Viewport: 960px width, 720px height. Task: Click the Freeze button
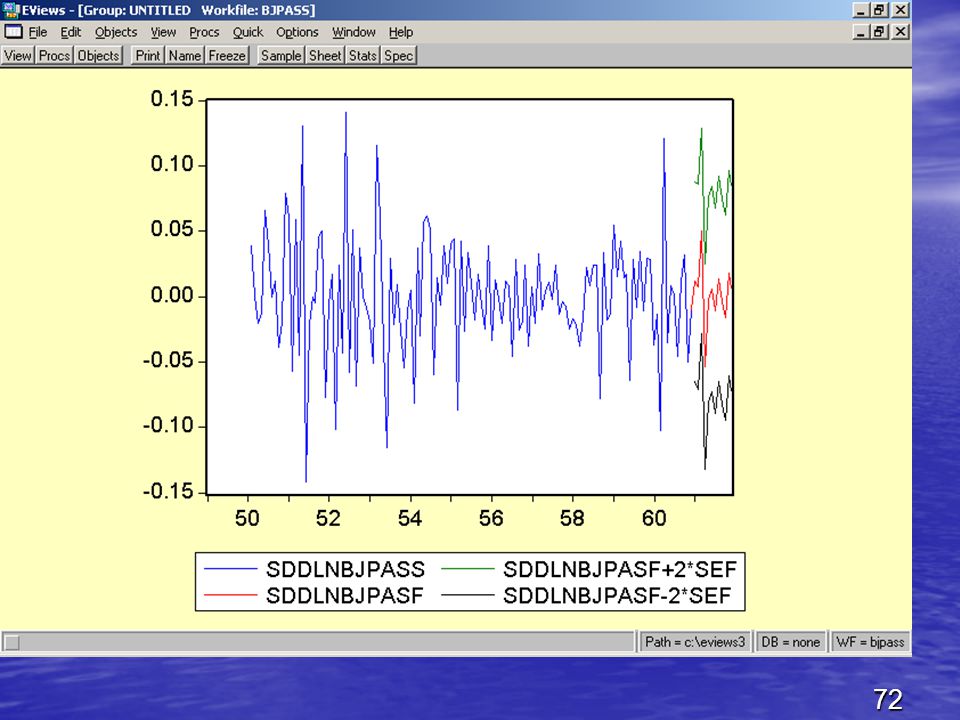click(227, 56)
